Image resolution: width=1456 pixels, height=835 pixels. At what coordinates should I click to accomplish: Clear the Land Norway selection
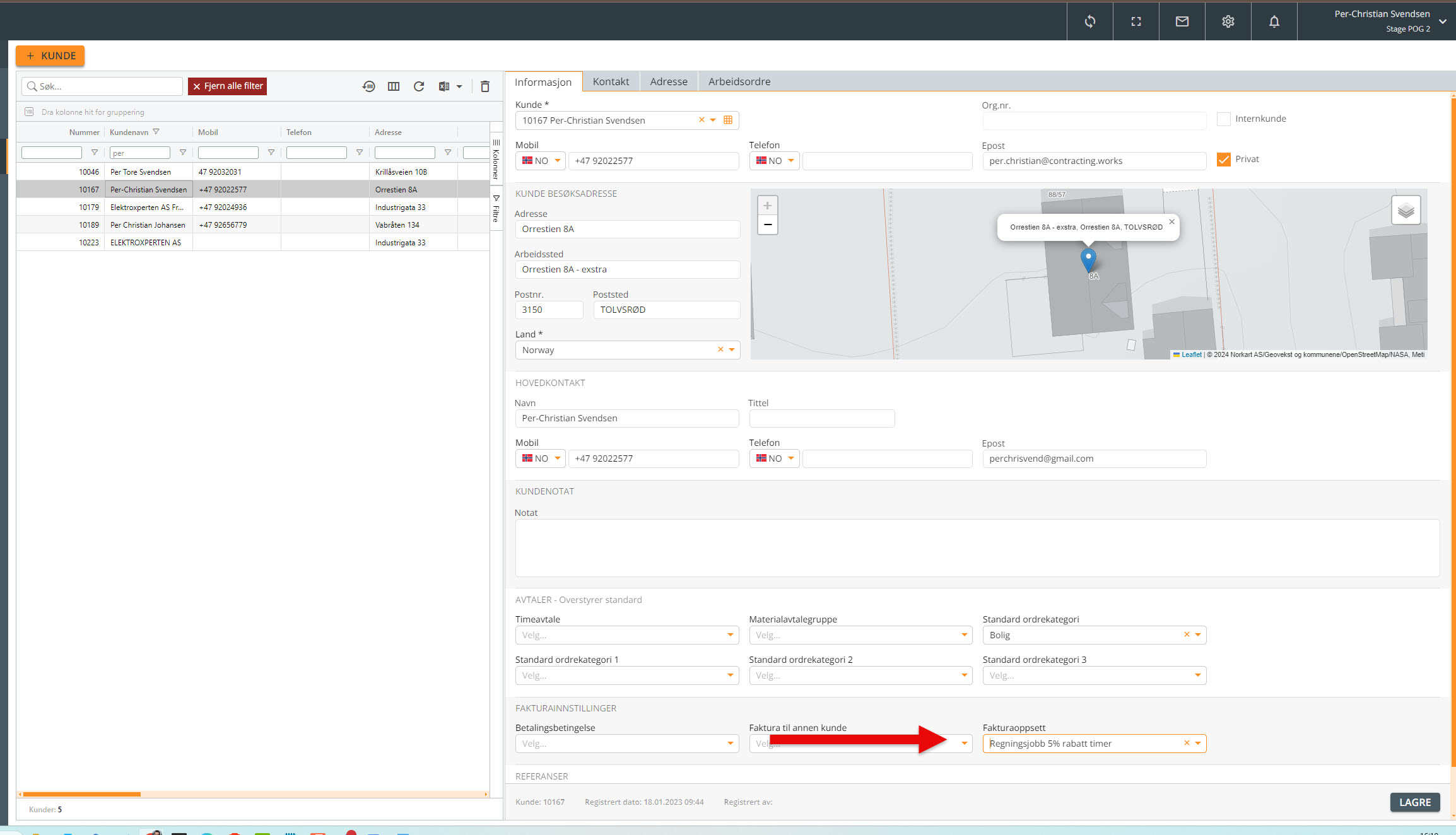[x=720, y=349]
